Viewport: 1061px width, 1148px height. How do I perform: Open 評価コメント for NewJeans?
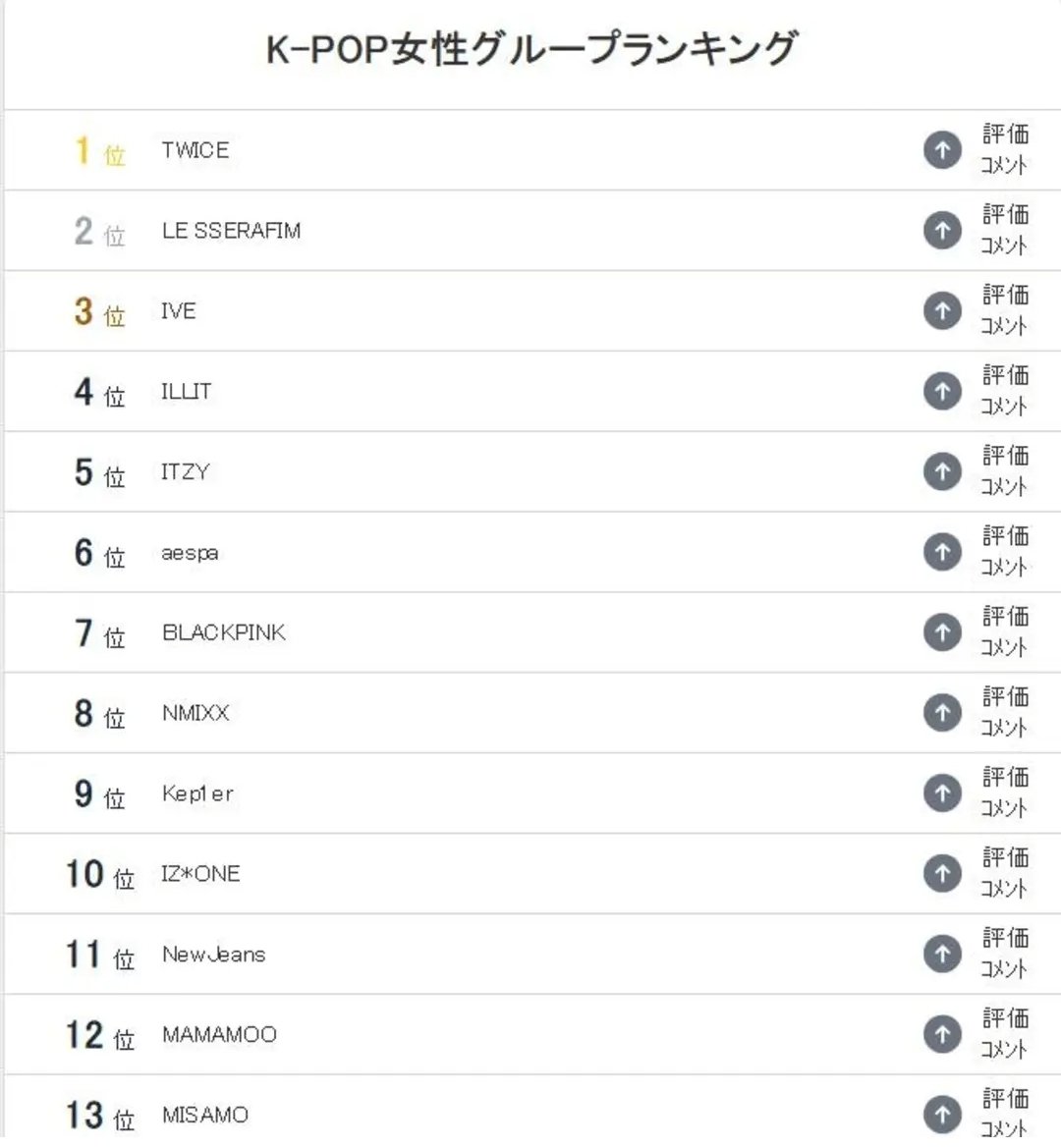coord(1005,954)
